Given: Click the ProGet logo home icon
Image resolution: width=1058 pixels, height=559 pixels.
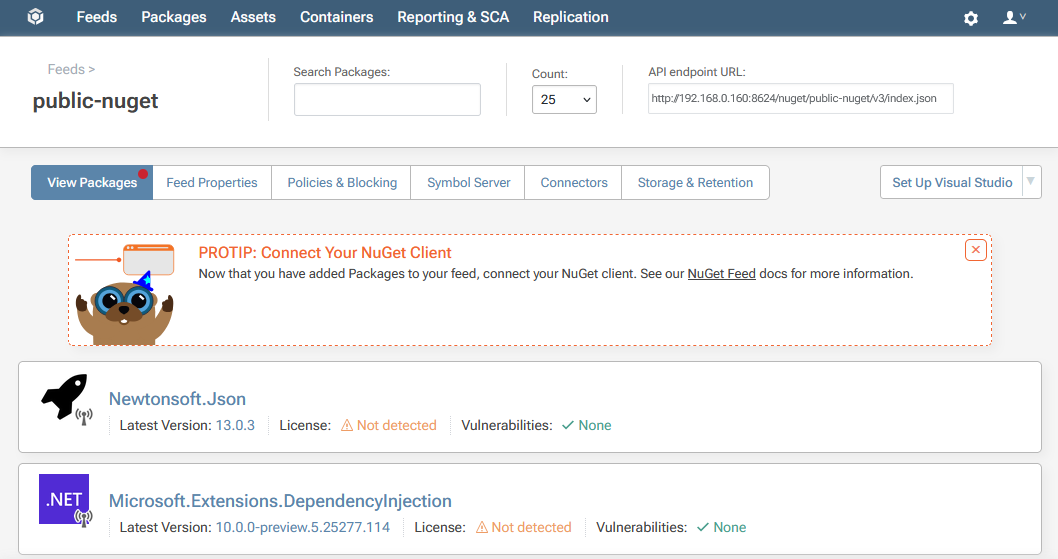Looking at the screenshot, I should [x=35, y=17].
